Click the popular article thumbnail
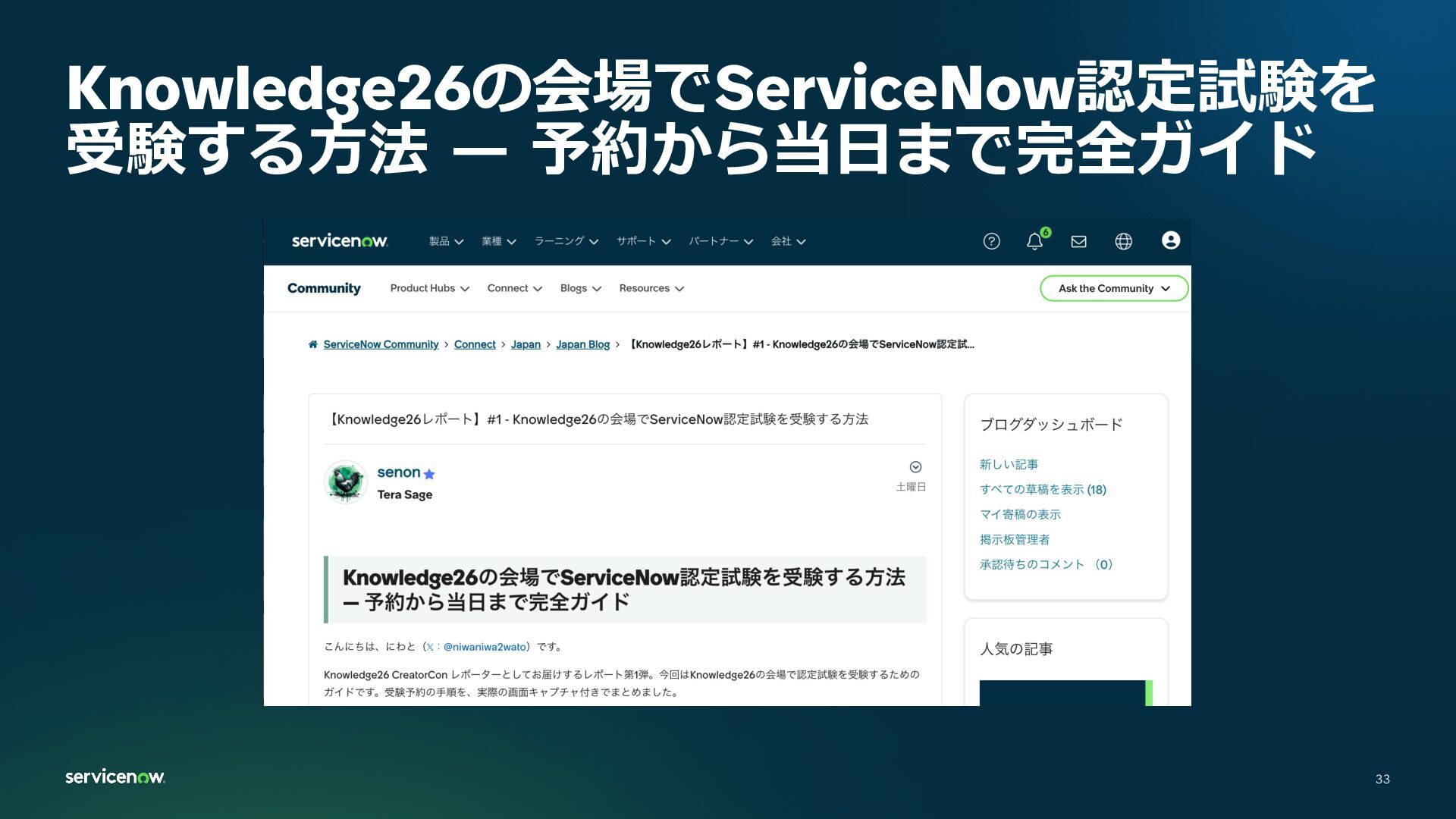The width and height of the screenshot is (1456, 819). [1064, 693]
